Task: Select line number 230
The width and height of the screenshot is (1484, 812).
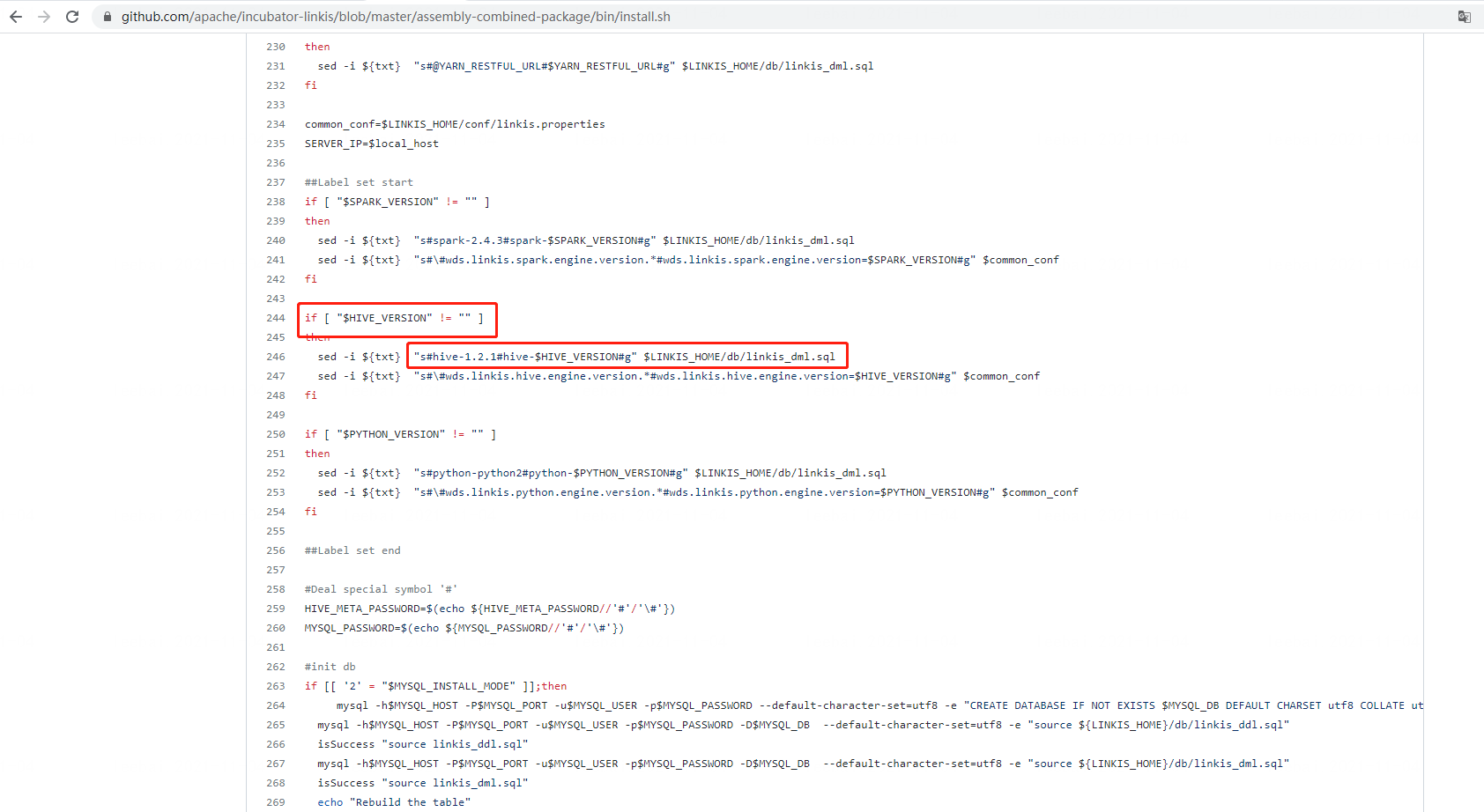Action: tap(276, 47)
